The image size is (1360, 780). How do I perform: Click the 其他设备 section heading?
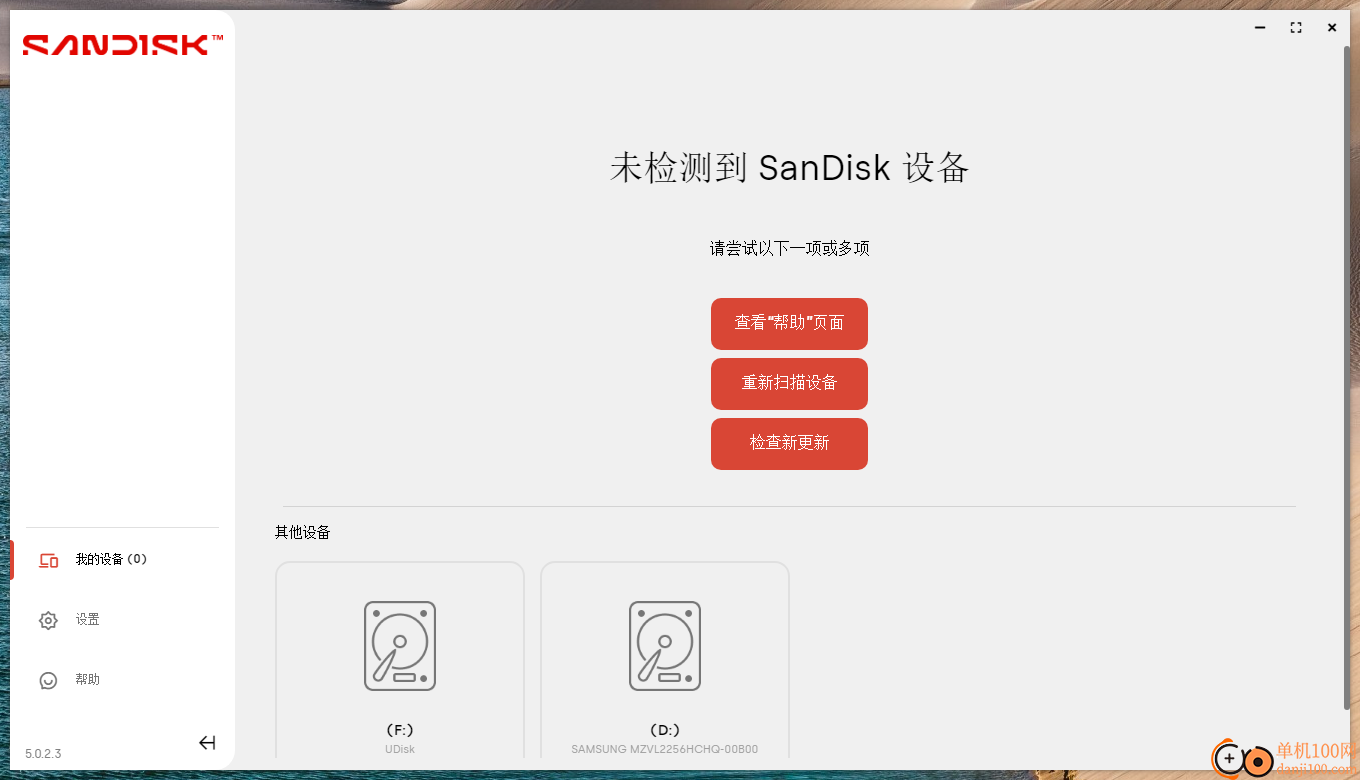[303, 532]
